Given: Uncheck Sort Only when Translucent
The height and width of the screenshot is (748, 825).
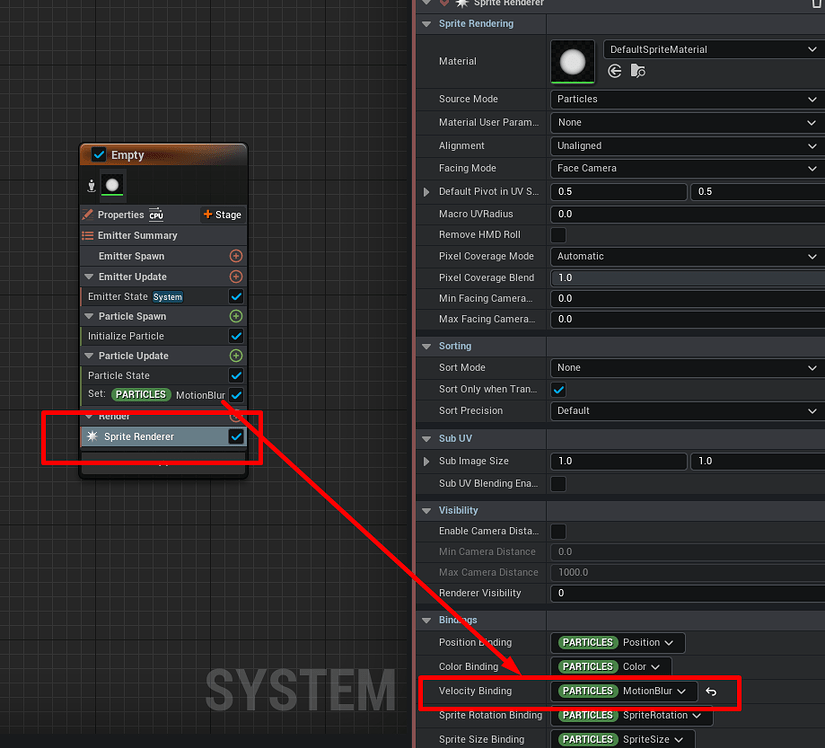Looking at the screenshot, I should [x=559, y=389].
